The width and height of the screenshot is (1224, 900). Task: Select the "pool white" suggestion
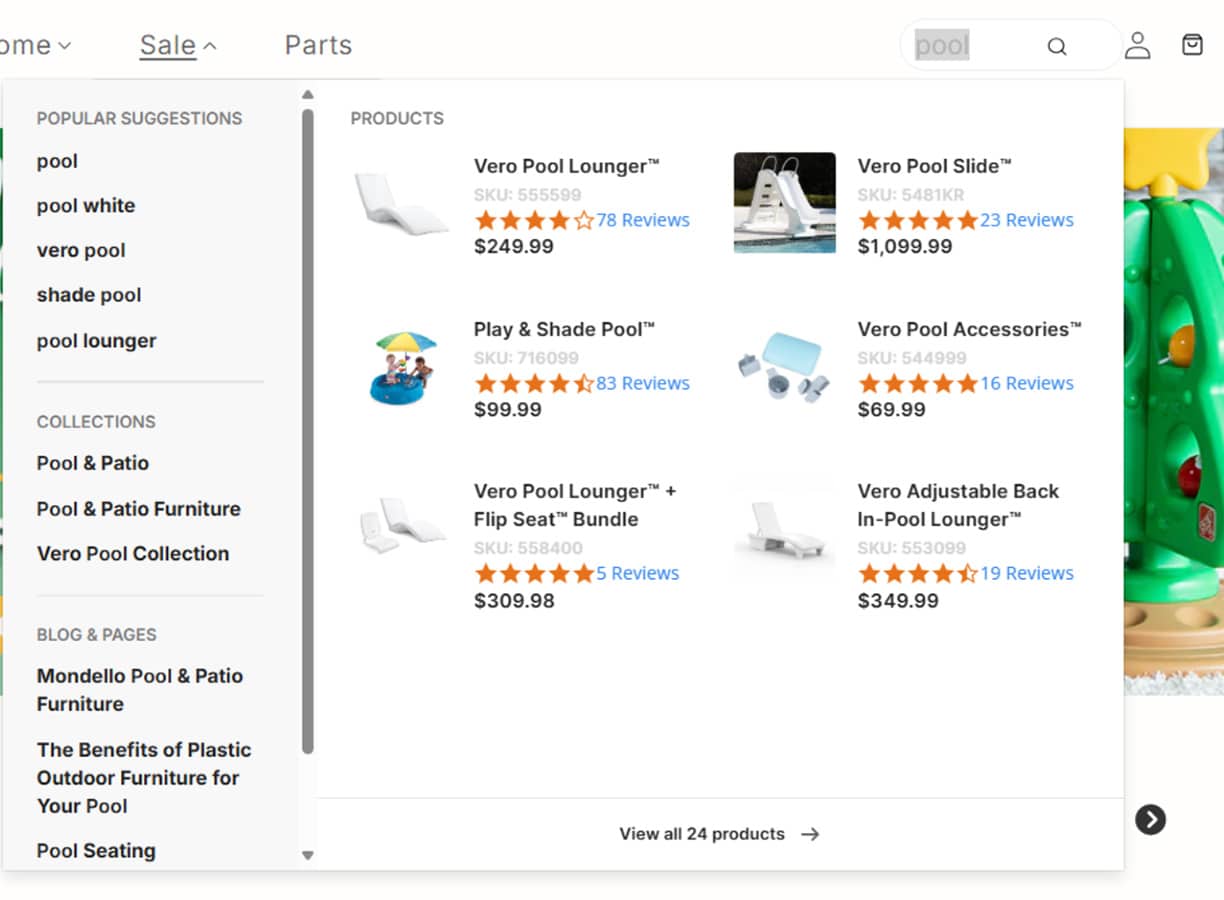click(x=86, y=206)
